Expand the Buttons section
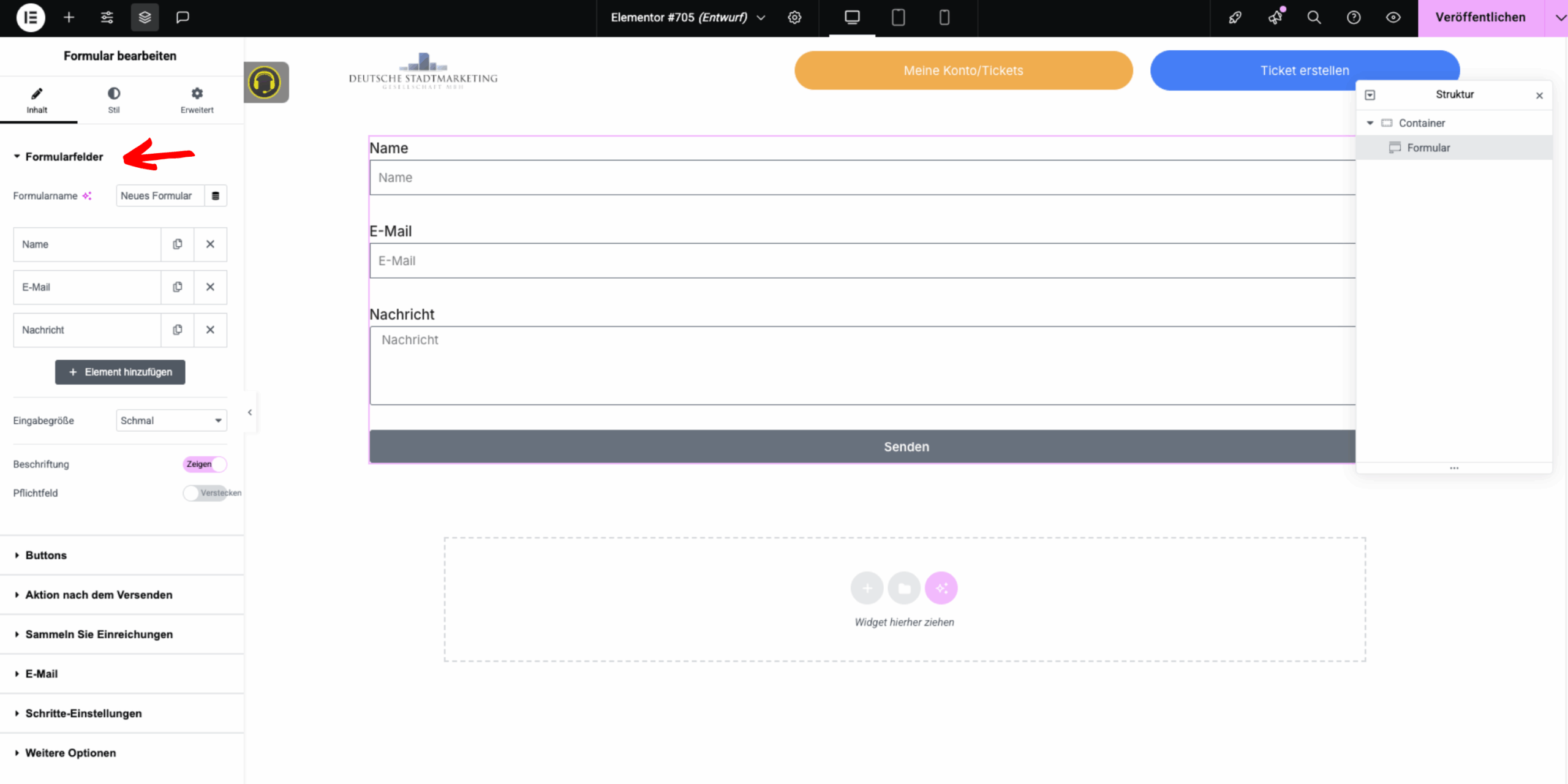The height and width of the screenshot is (784, 1568). coord(45,555)
